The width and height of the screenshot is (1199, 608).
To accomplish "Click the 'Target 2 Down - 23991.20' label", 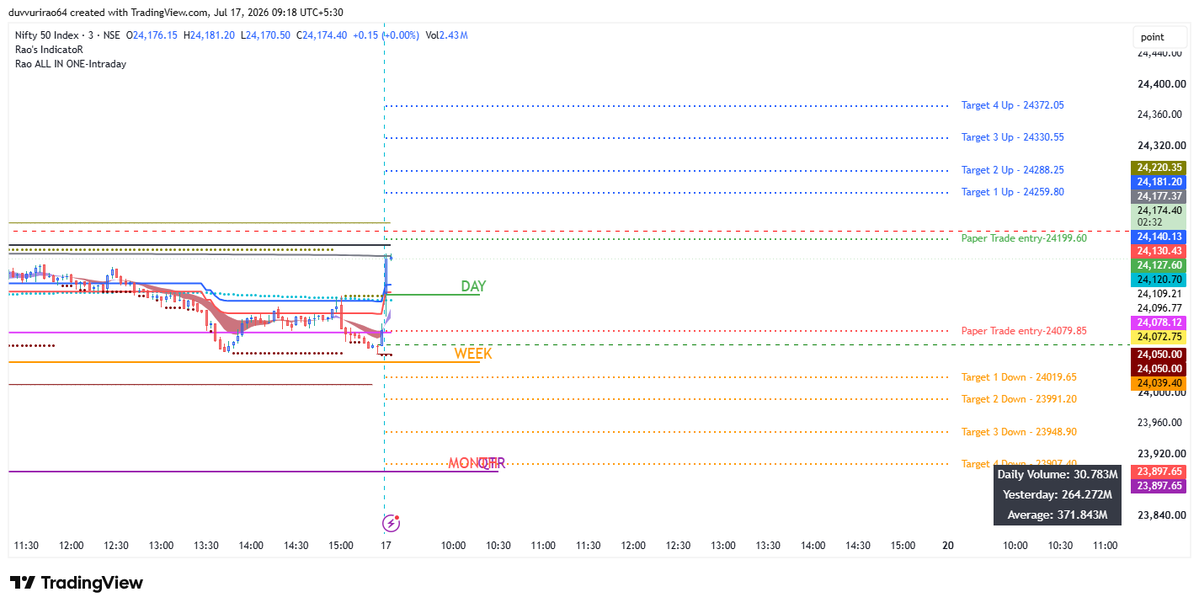I will (1019, 399).
